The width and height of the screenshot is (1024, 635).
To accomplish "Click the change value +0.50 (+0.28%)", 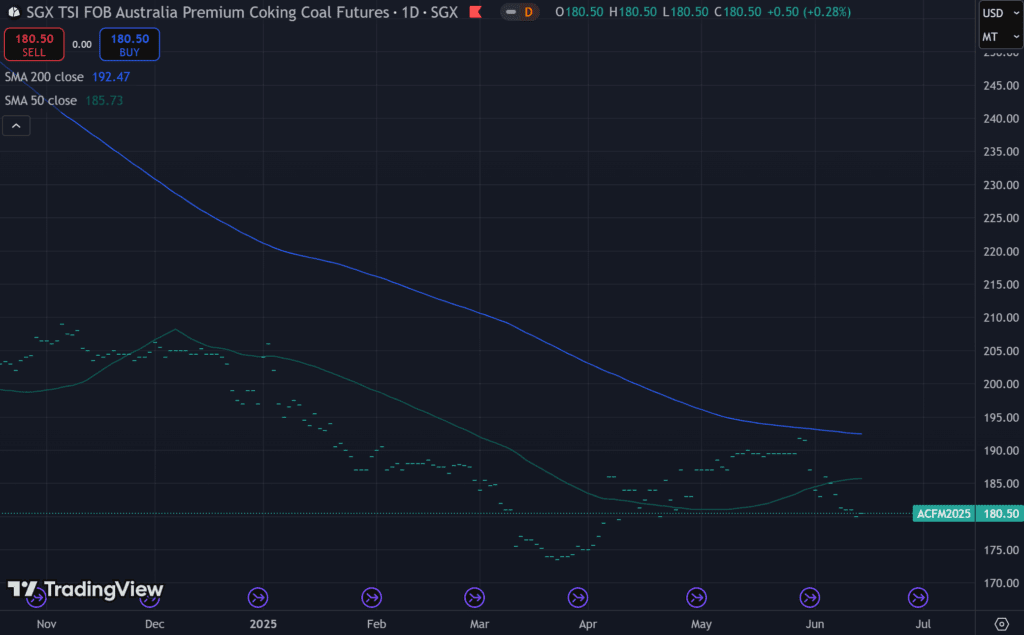I will [808, 12].
